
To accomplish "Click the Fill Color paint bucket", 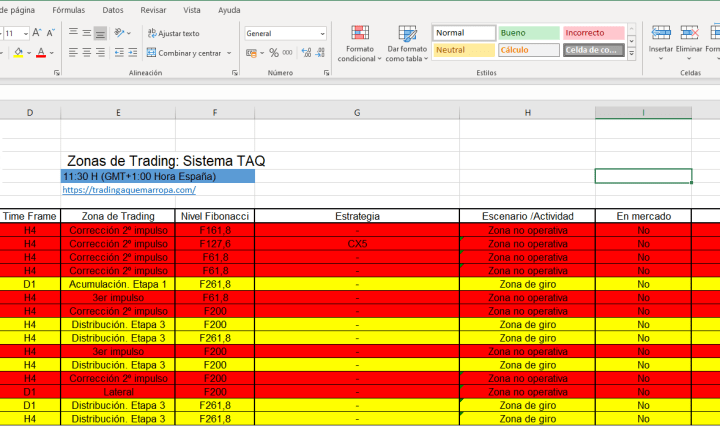I will [19, 53].
